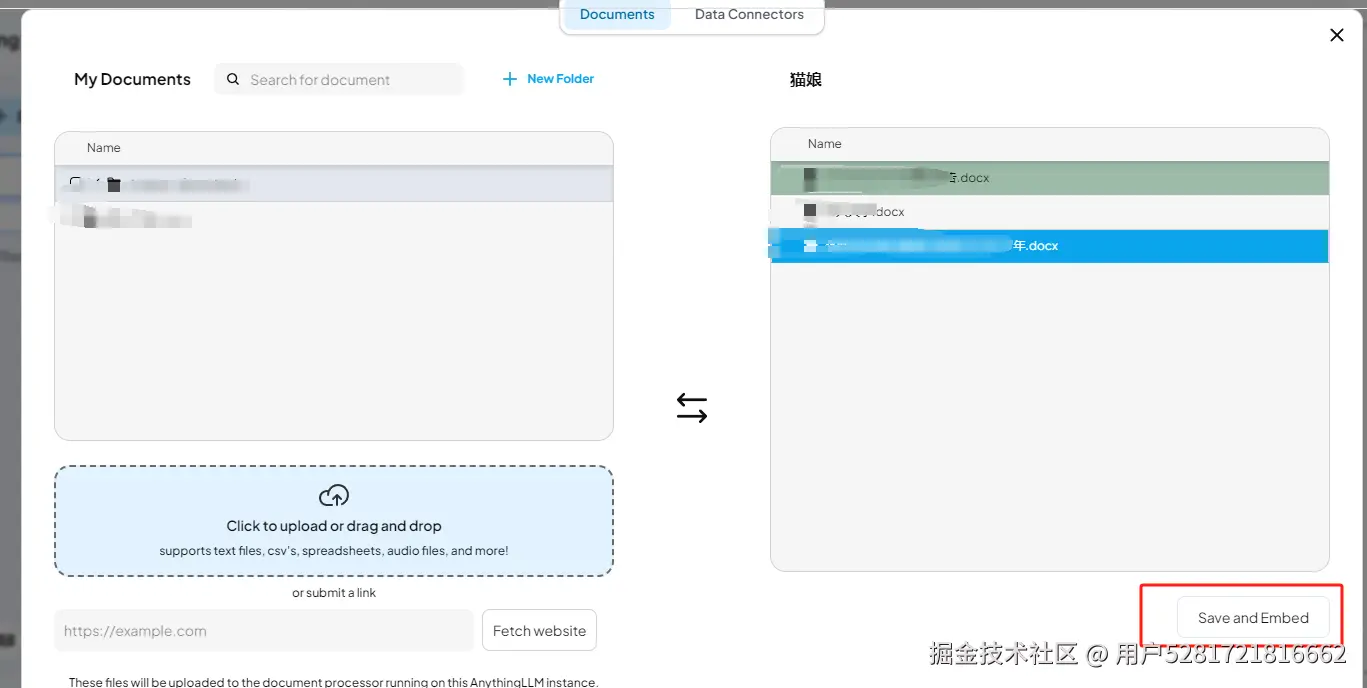Click the move-documents swap arrows icon
The width and height of the screenshot is (1367, 688).
point(692,408)
